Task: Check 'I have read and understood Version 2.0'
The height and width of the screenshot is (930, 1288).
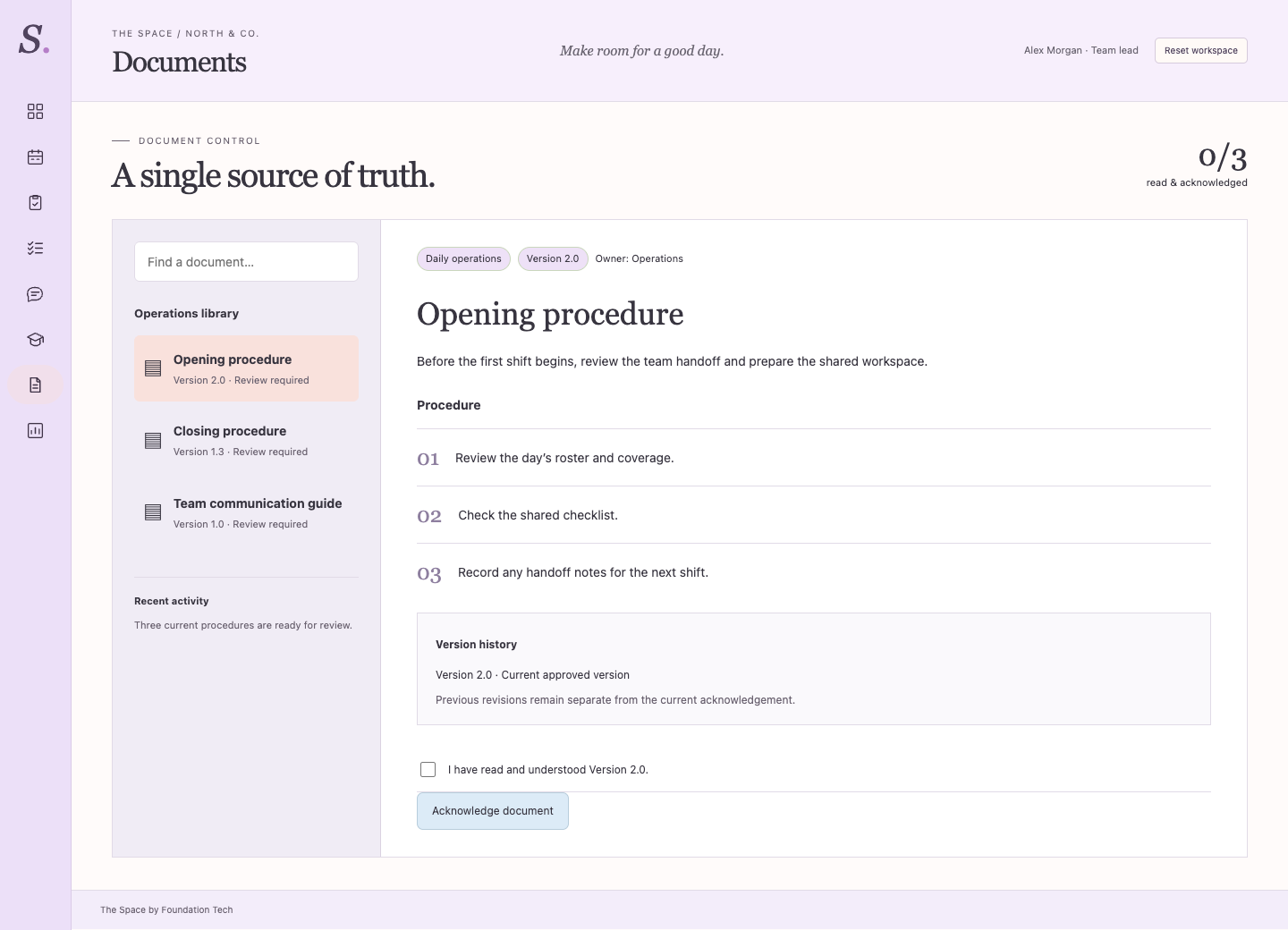Action: click(x=428, y=769)
